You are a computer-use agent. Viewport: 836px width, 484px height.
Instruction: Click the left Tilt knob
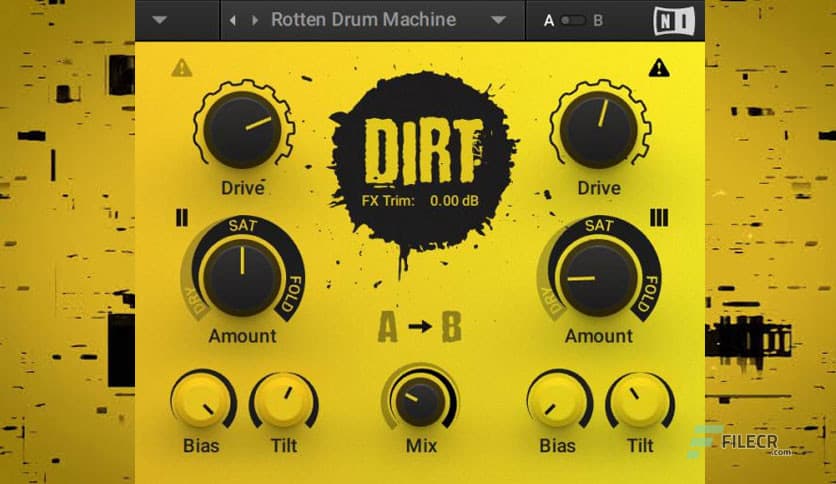click(283, 401)
